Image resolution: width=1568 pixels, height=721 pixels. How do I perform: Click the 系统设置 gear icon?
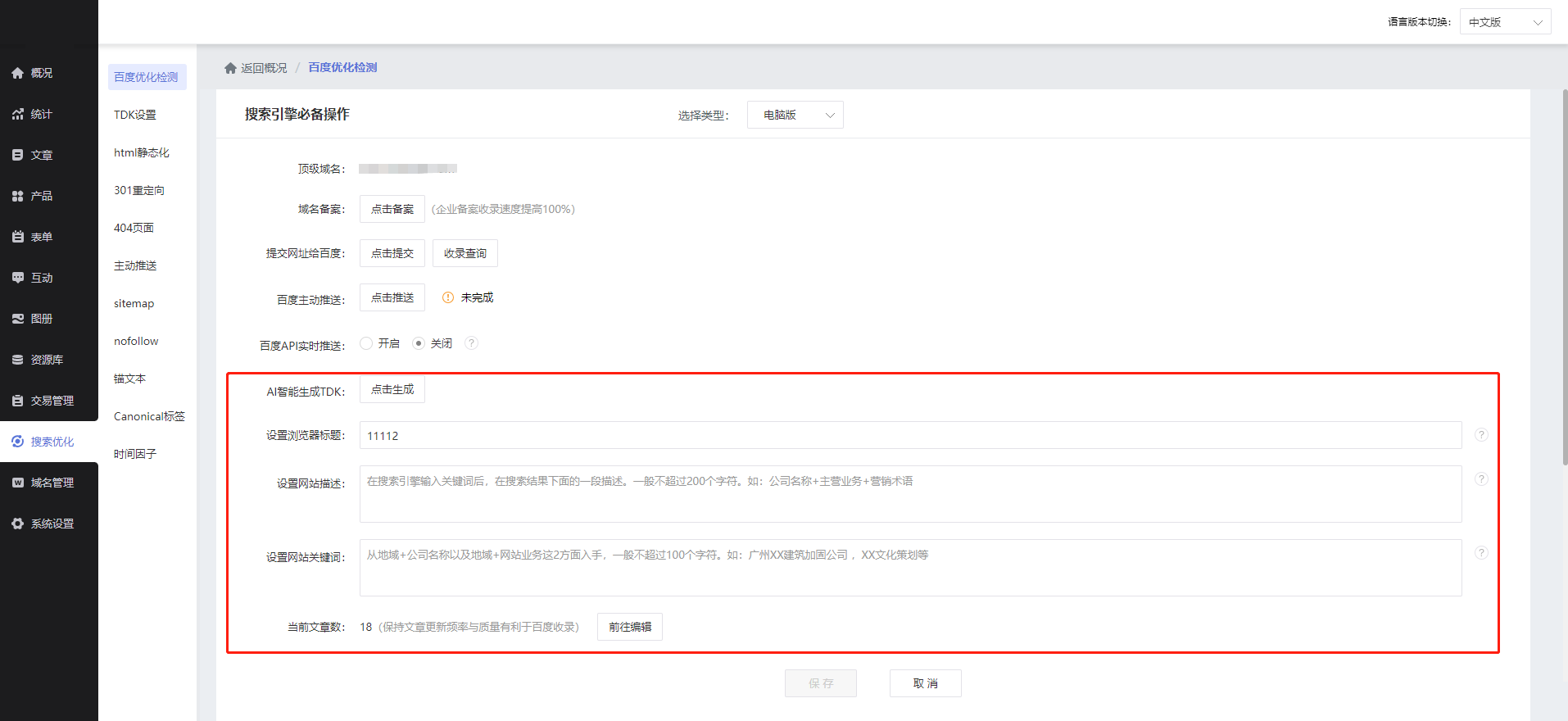17,524
